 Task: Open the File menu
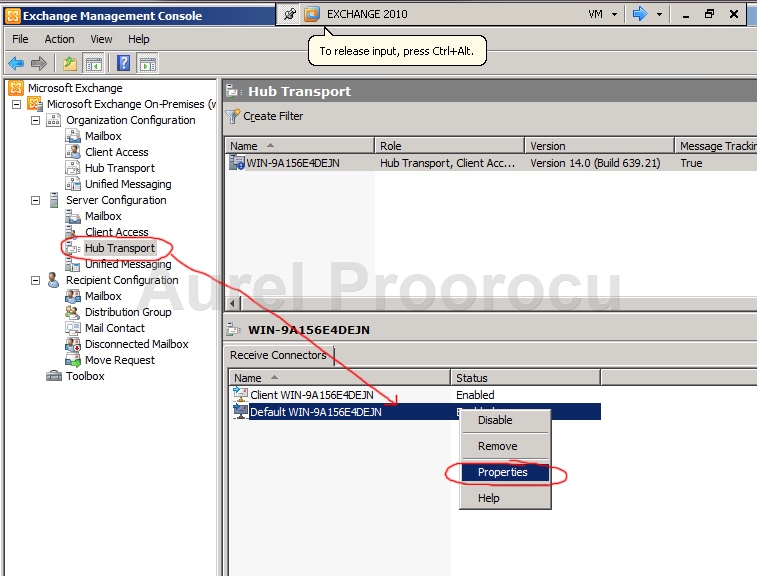20,39
